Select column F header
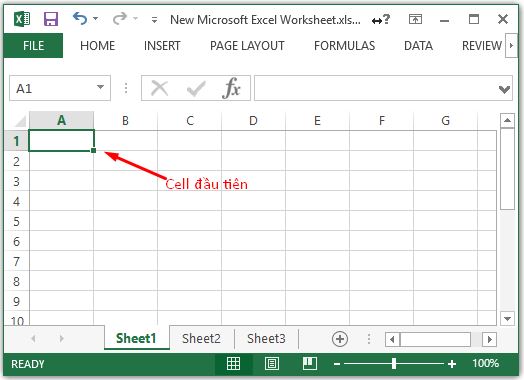The image size is (524, 380). click(x=382, y=120)
